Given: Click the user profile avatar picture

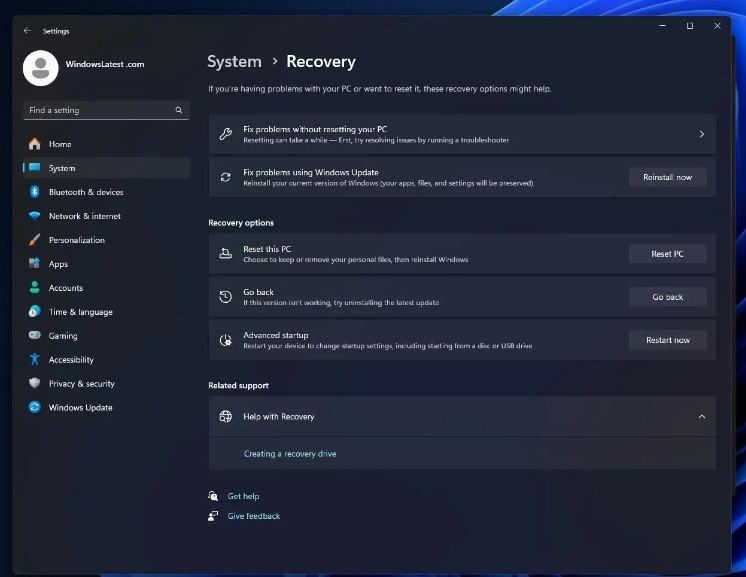Looking at the screenshot, I should coord(41,68).
